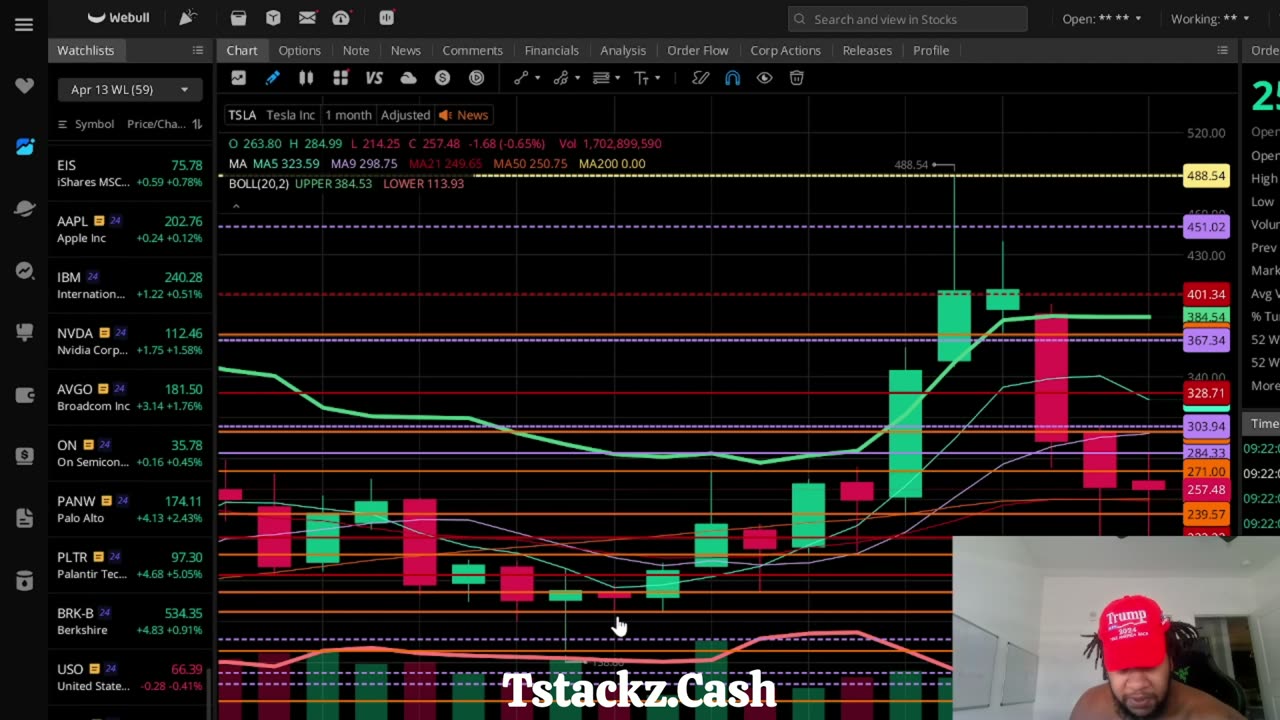Viewport: 1280px width, 720px height.
Task: Open the gauge dashboard icon in top bar
Action: point(341,17)
